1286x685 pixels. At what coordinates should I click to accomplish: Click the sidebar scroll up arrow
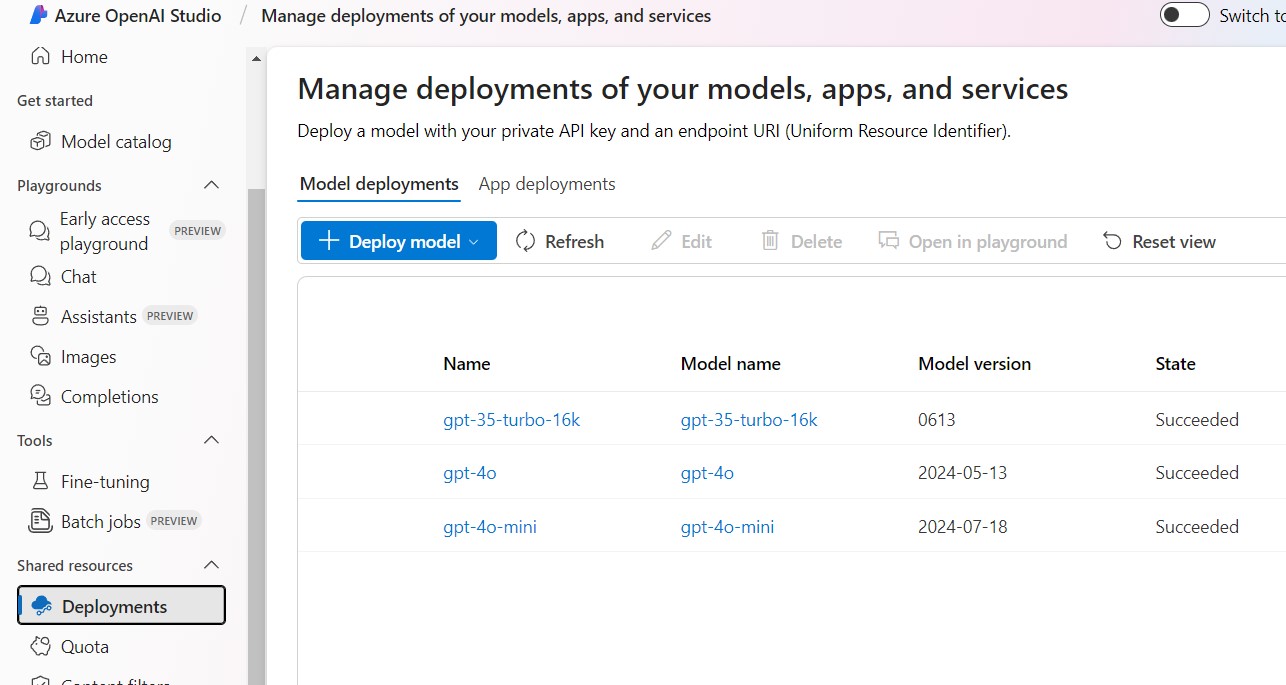(x=256, y=59)
